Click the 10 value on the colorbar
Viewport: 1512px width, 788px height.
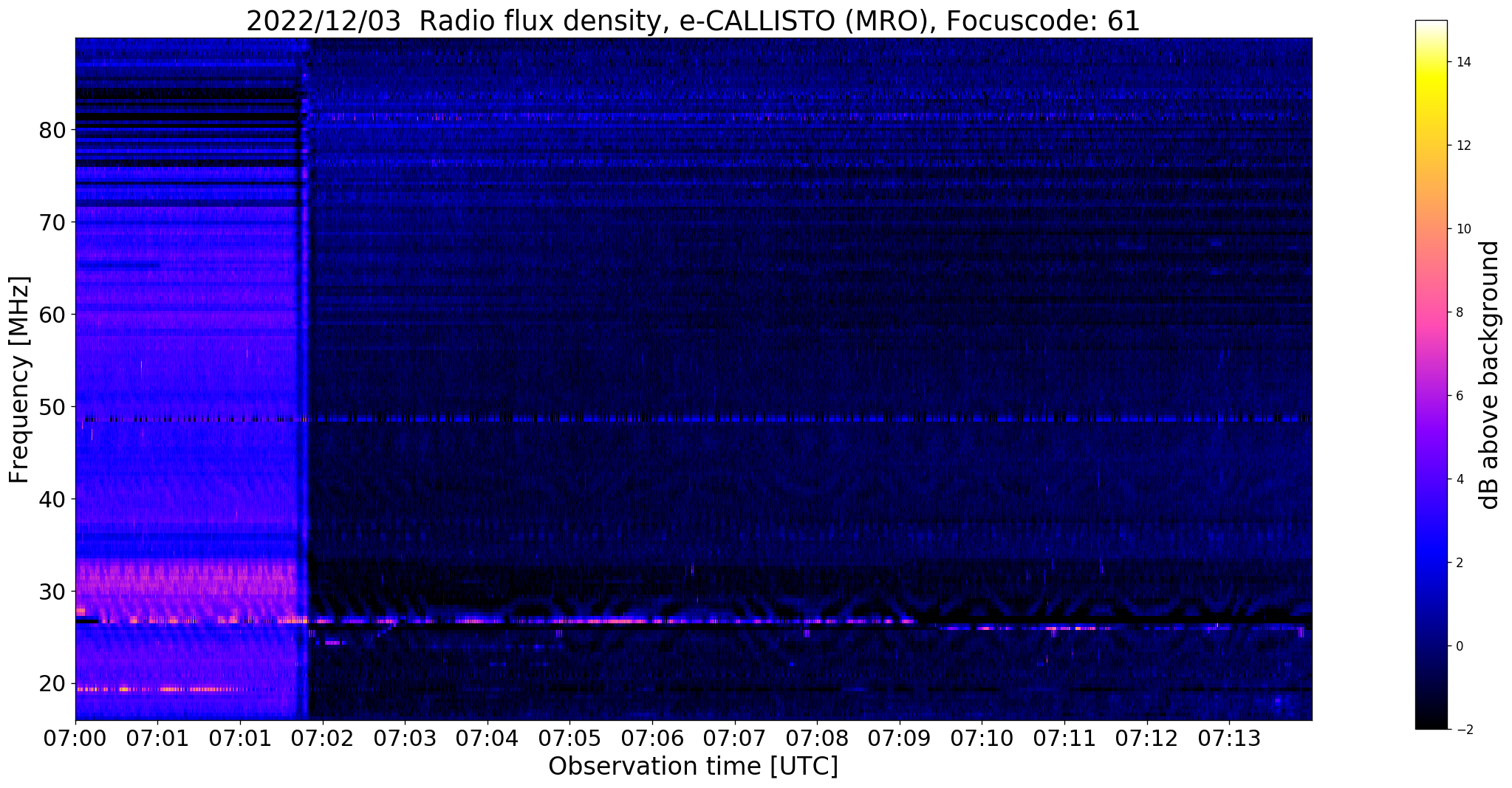pos(1463,229)
